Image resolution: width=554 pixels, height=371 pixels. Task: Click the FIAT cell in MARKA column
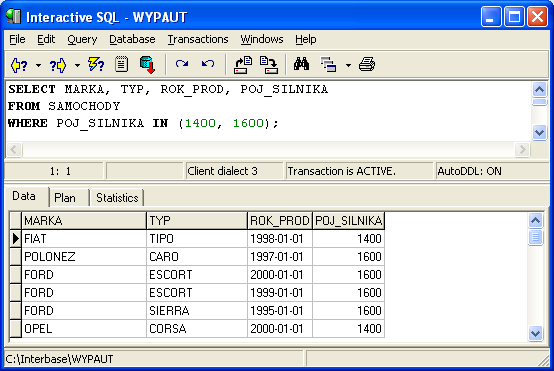click(84, 239)
